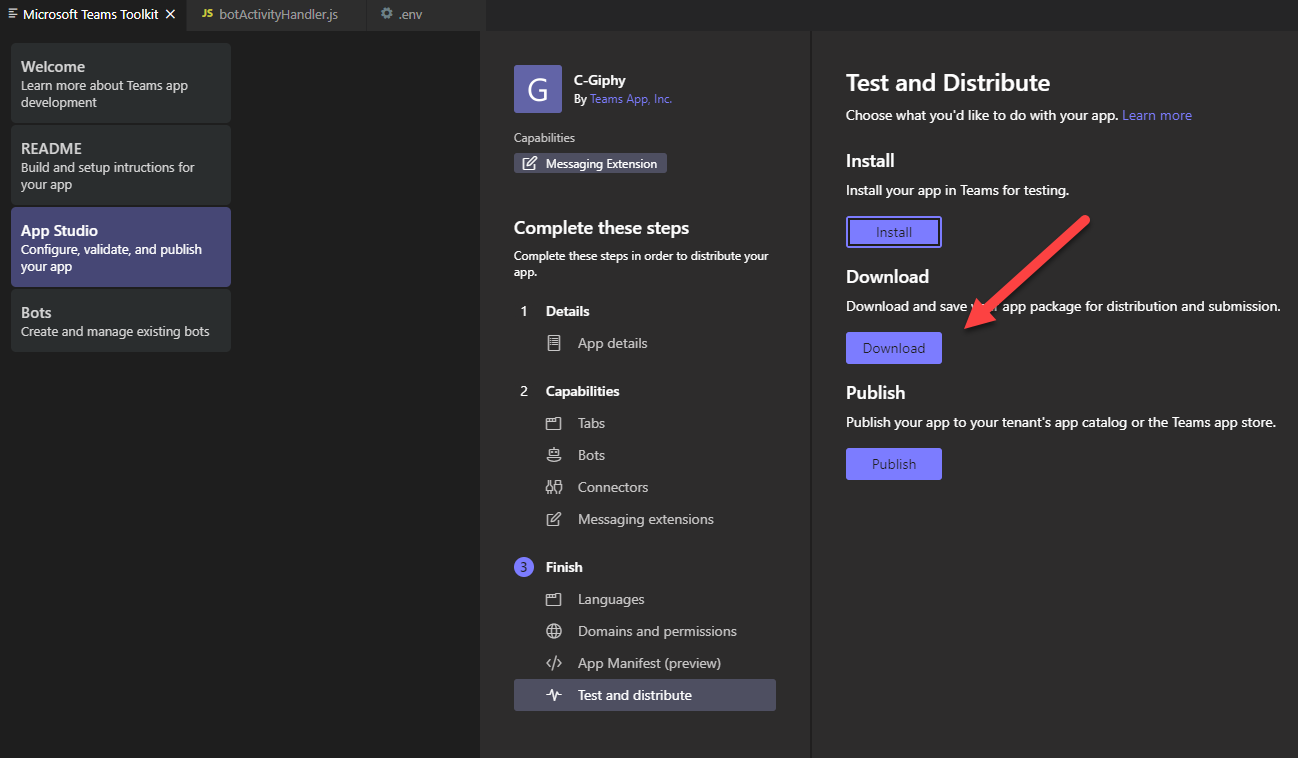Image resolution: width=1298 pixels, height=758 pixels.
Task: Click the App details document icon
Action: pyautogui.click(x=553, y=343)
